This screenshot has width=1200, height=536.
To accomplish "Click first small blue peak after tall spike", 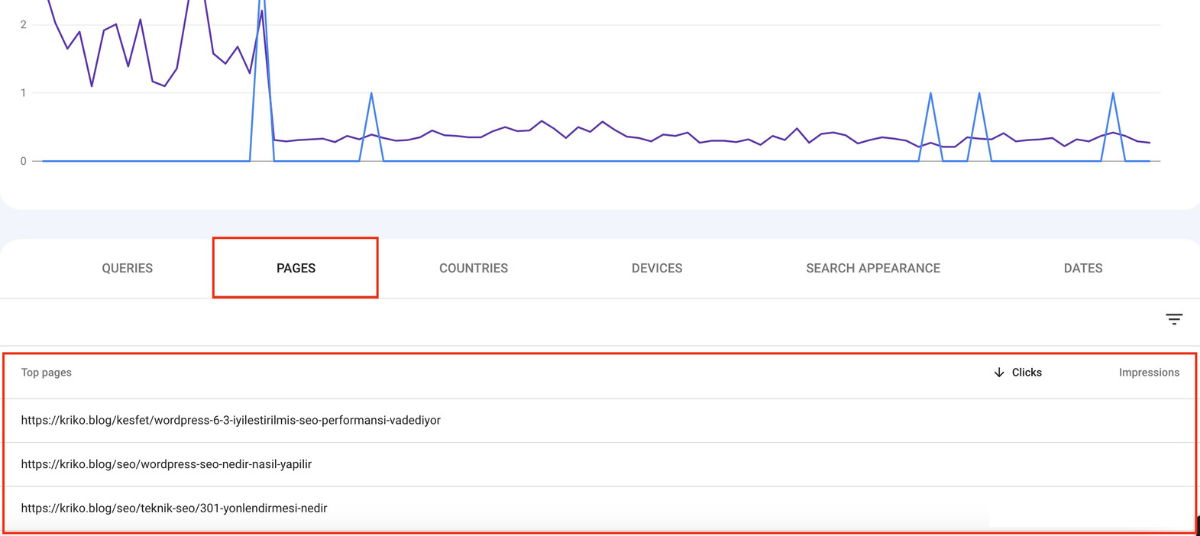I will click(x=372, y=94).
